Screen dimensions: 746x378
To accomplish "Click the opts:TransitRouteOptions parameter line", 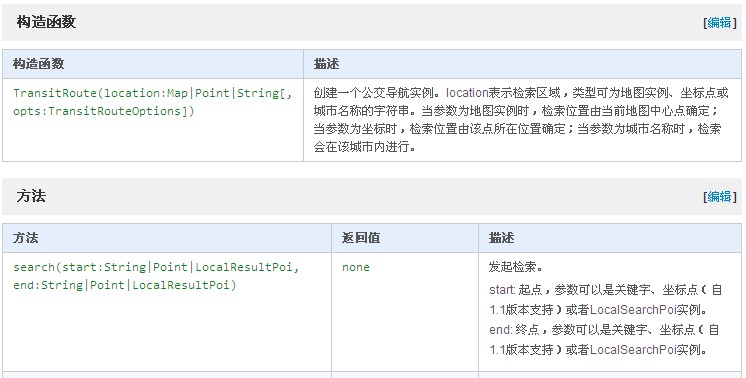I will pyautogui.click(x=104, y=111).
